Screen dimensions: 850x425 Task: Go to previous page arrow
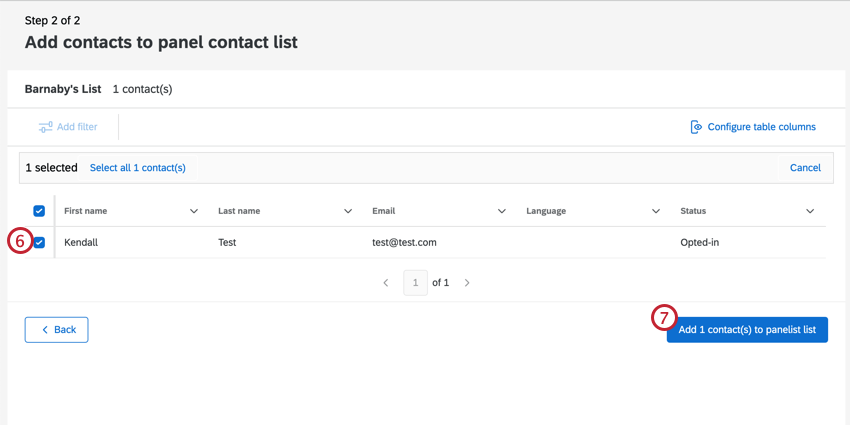386,283
